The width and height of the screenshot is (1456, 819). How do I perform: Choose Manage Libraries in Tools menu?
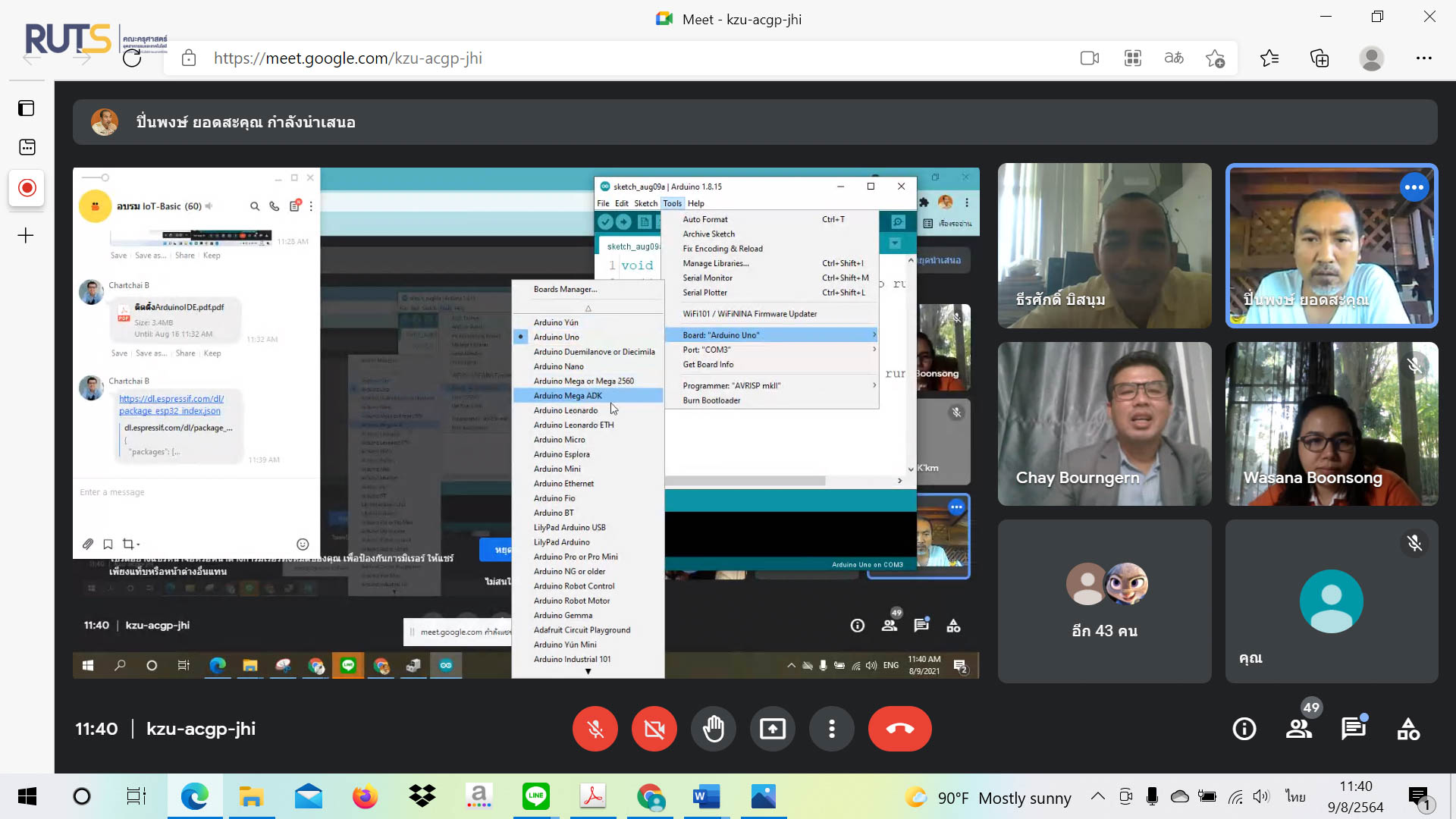coord(772,263)
